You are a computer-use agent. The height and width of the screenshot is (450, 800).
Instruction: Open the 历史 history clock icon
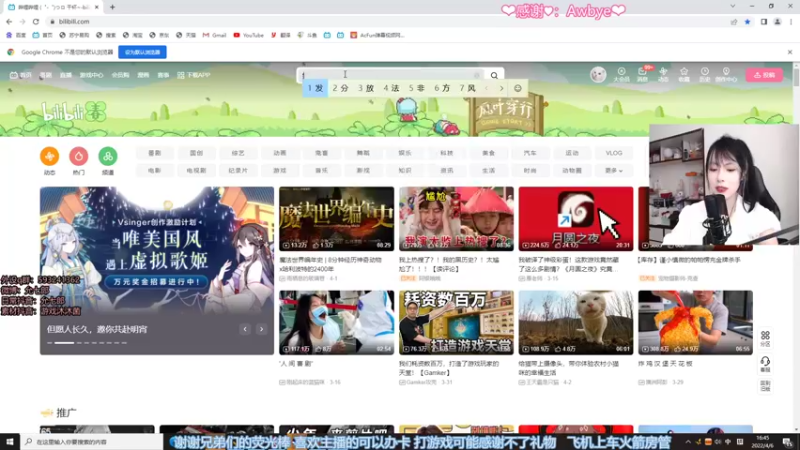(x=705, y=74)
